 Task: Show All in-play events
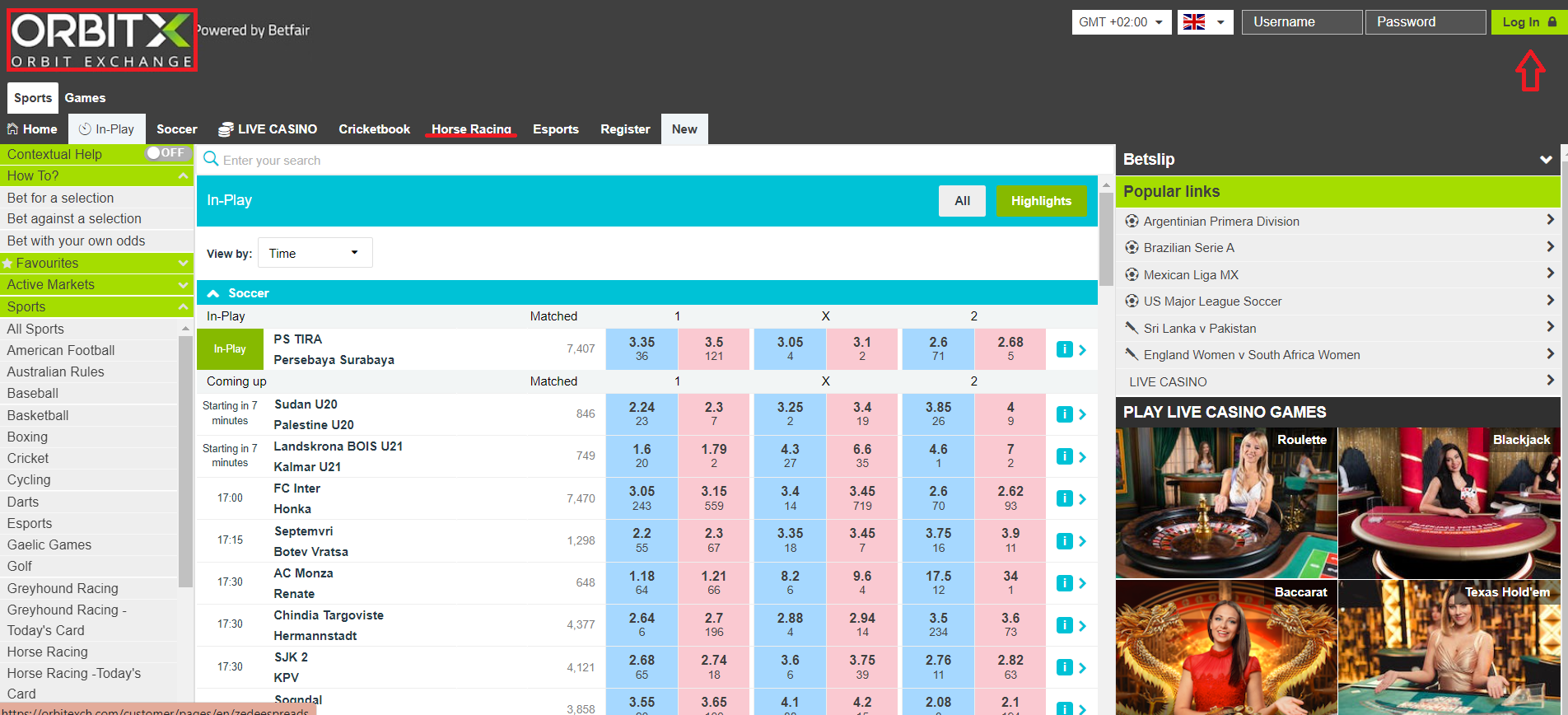(x=962, y=201)
